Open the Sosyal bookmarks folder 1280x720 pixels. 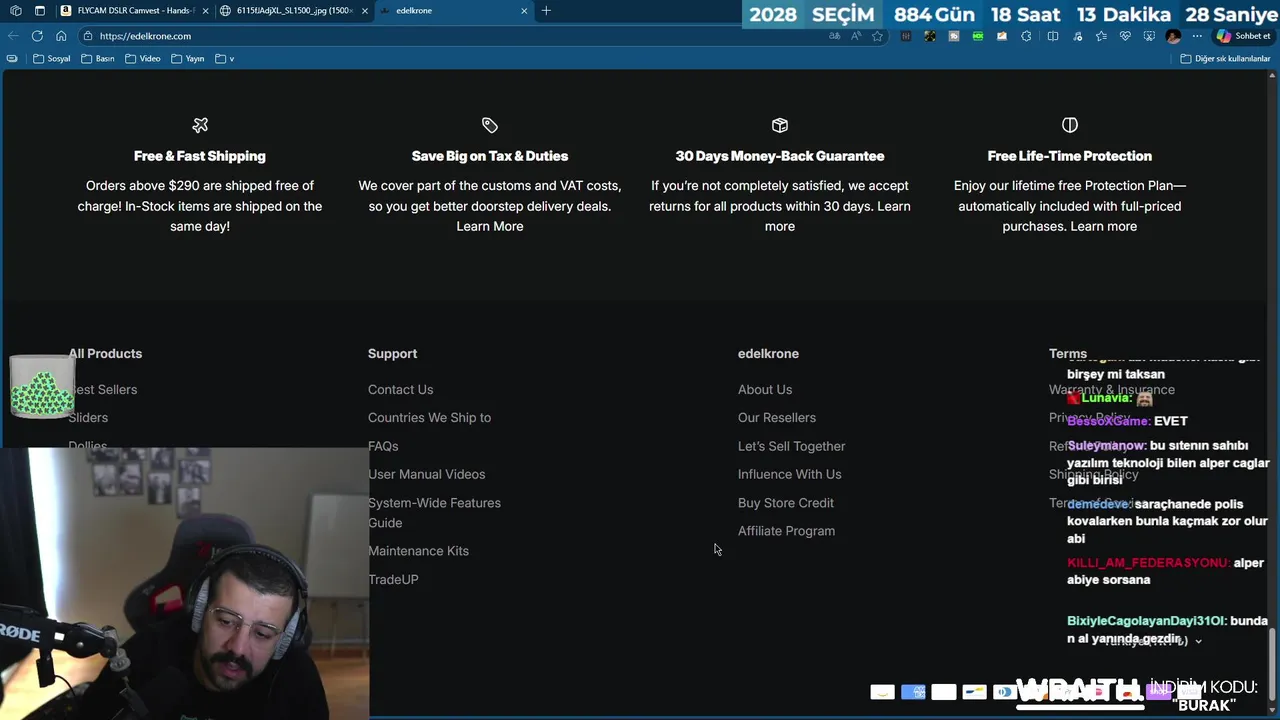click(x=52, y=59)
